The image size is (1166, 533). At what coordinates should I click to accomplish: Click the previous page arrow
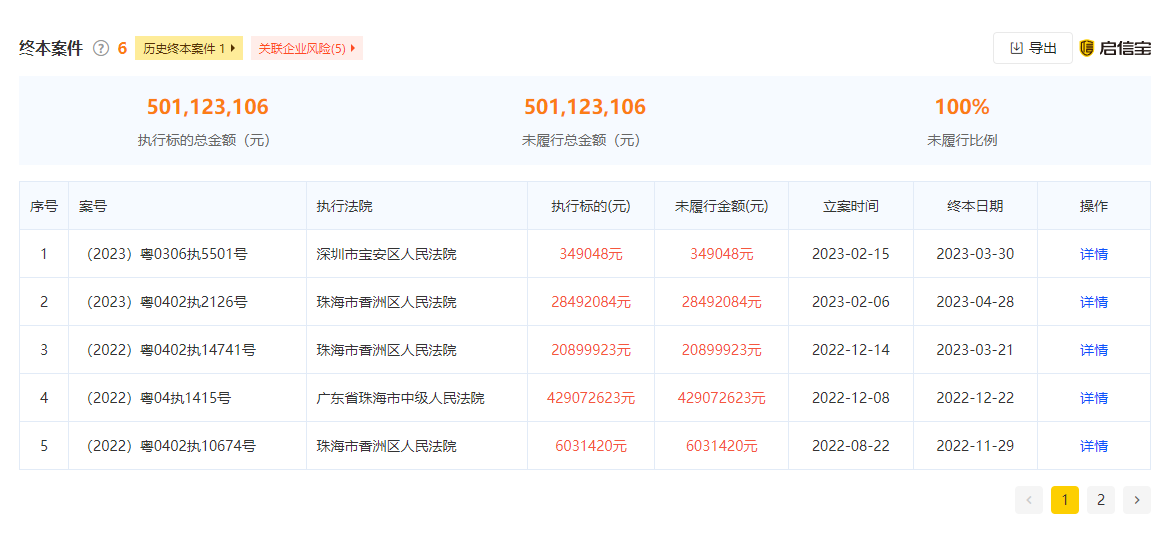coord(1028,500)
